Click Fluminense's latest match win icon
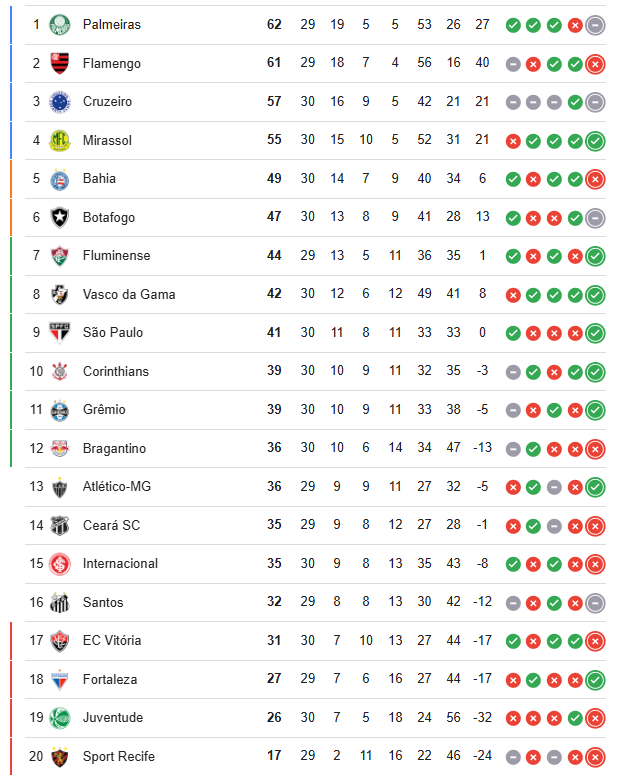623x781 pixels. [595, 256]
